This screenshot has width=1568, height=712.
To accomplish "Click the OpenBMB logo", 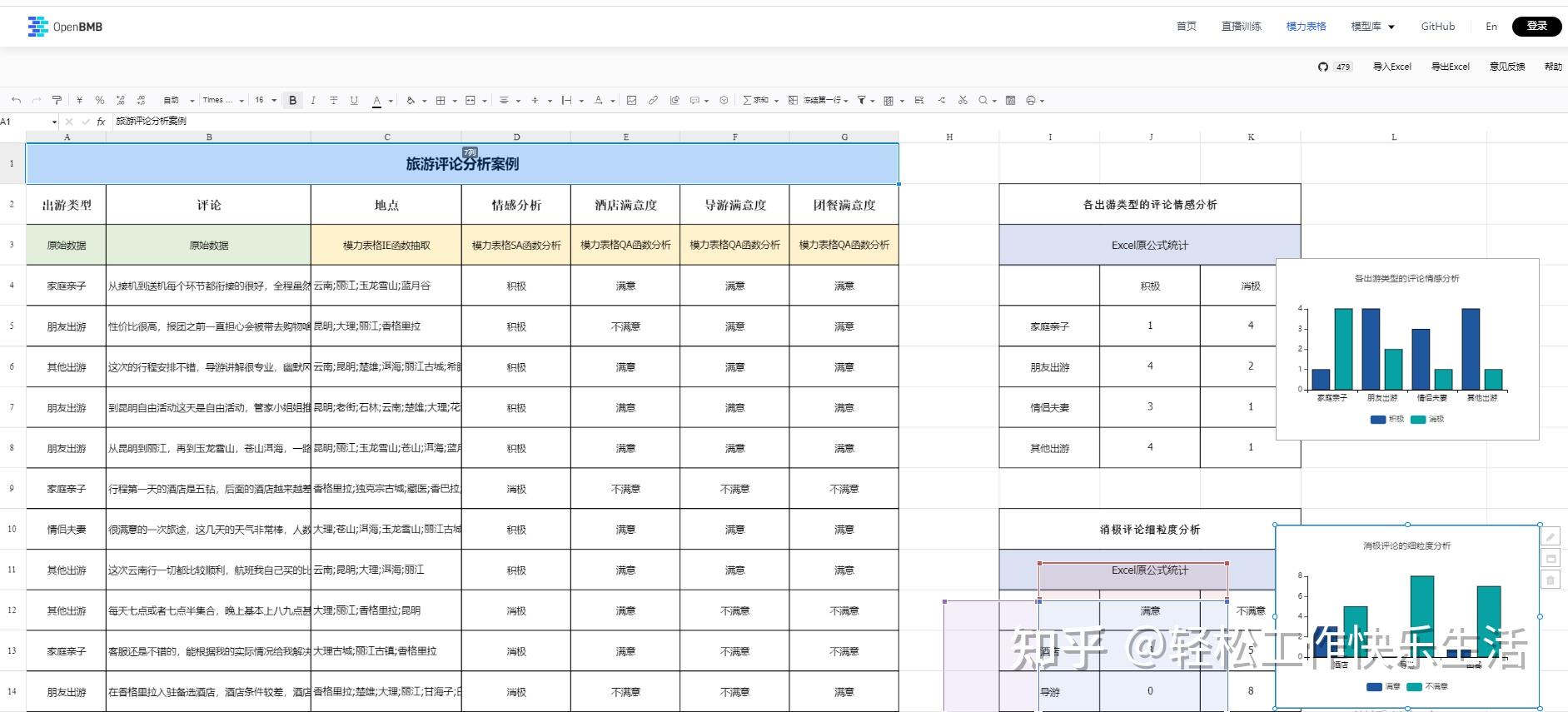I will click(65, 27).
